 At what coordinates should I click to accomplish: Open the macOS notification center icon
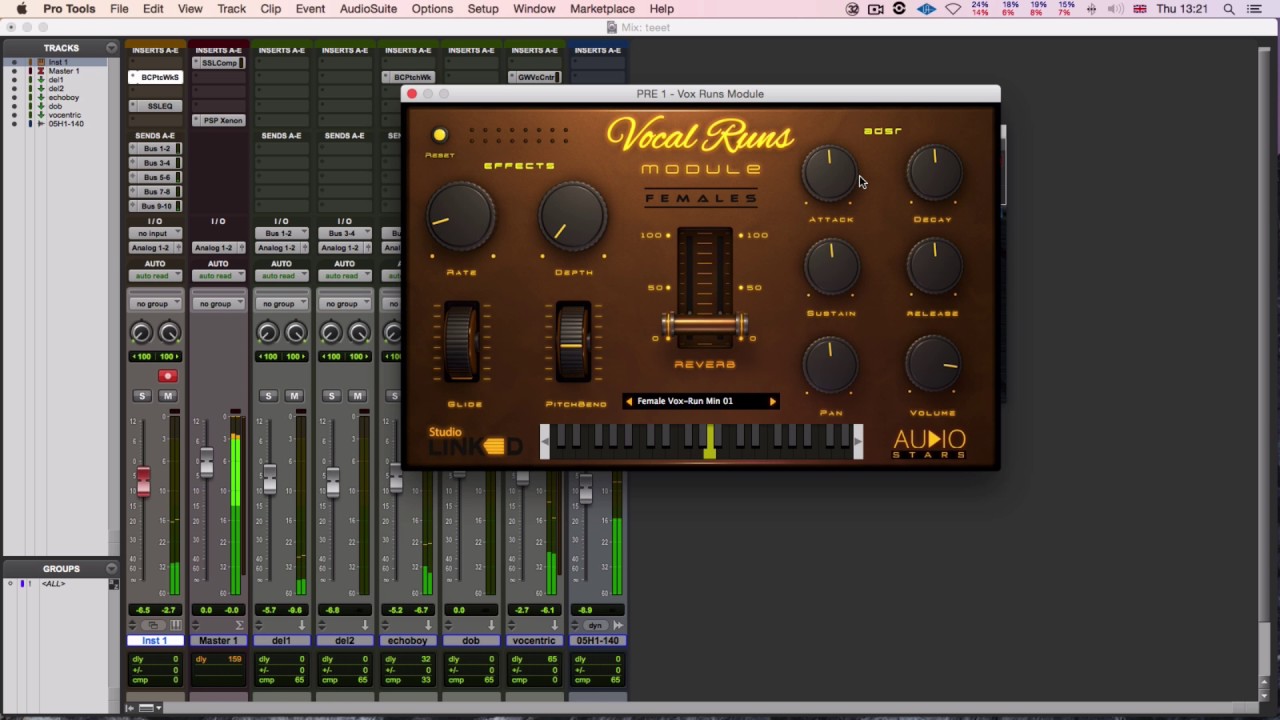[1255, 9]
